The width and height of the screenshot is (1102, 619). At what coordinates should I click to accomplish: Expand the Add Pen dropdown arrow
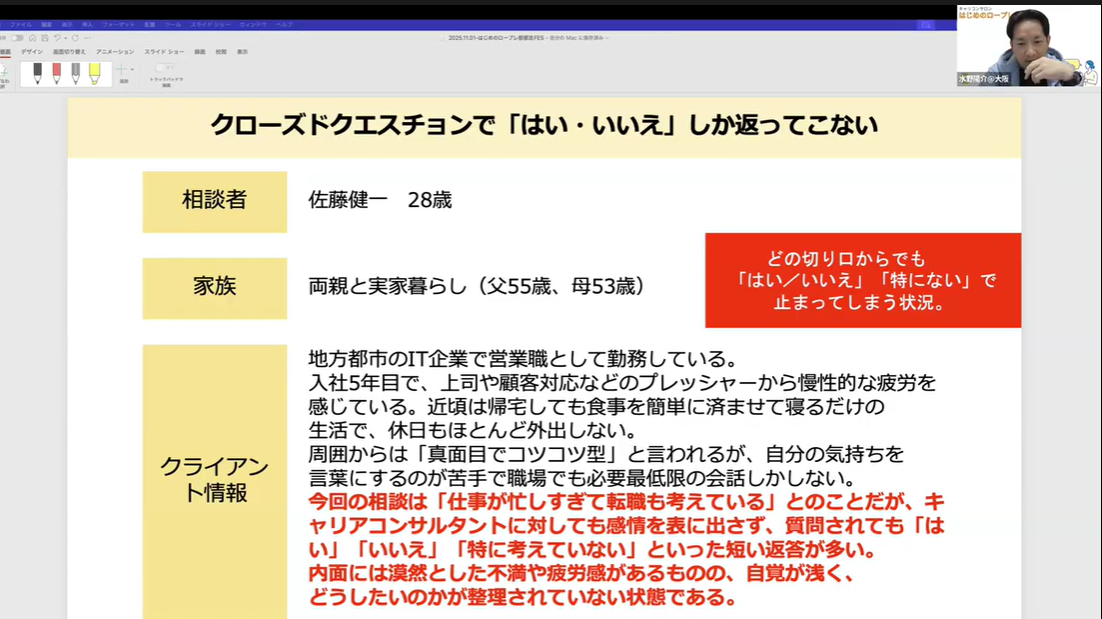(132, 70)
